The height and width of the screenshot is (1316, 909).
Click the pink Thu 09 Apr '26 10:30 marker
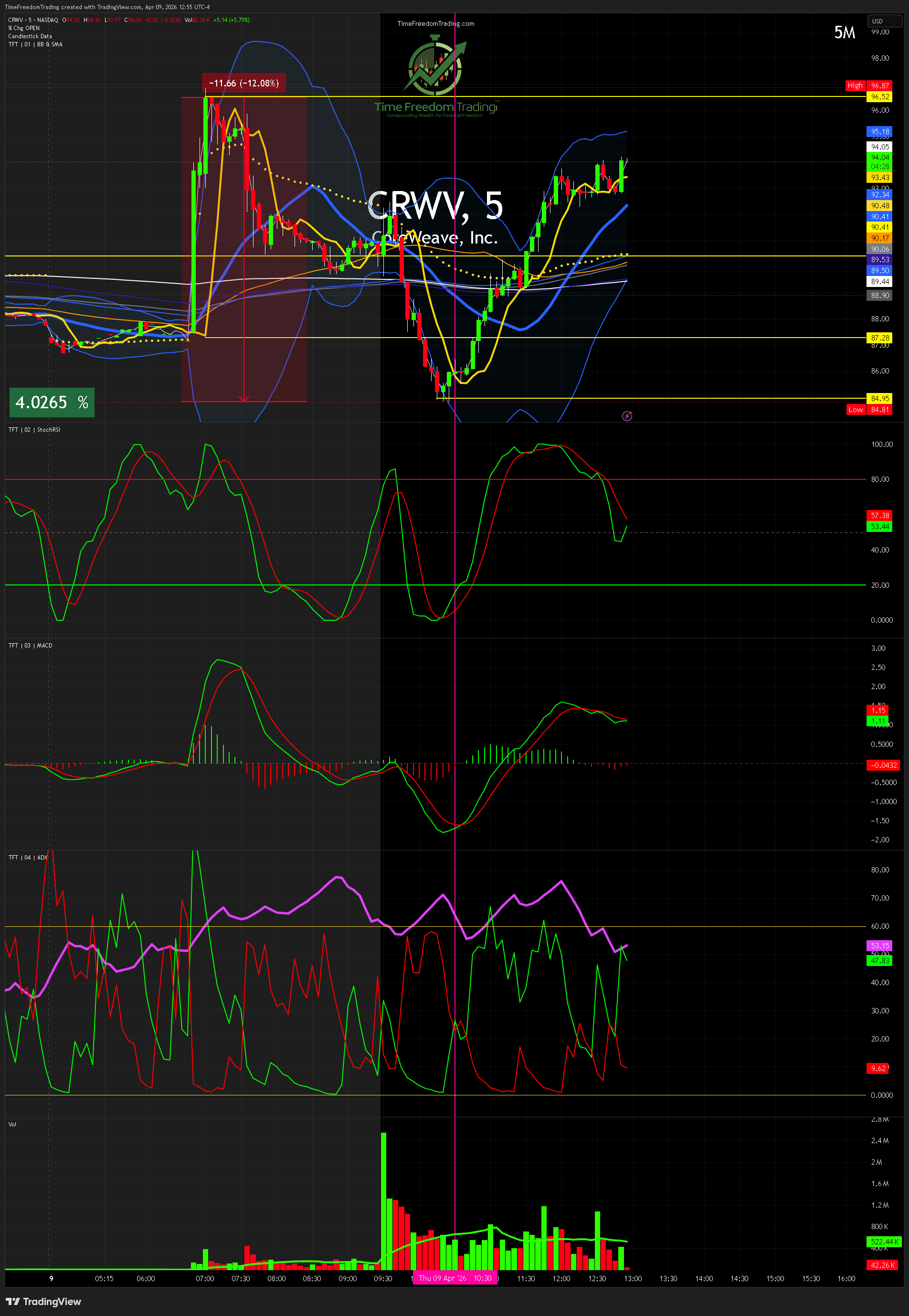click(454, 1278)
